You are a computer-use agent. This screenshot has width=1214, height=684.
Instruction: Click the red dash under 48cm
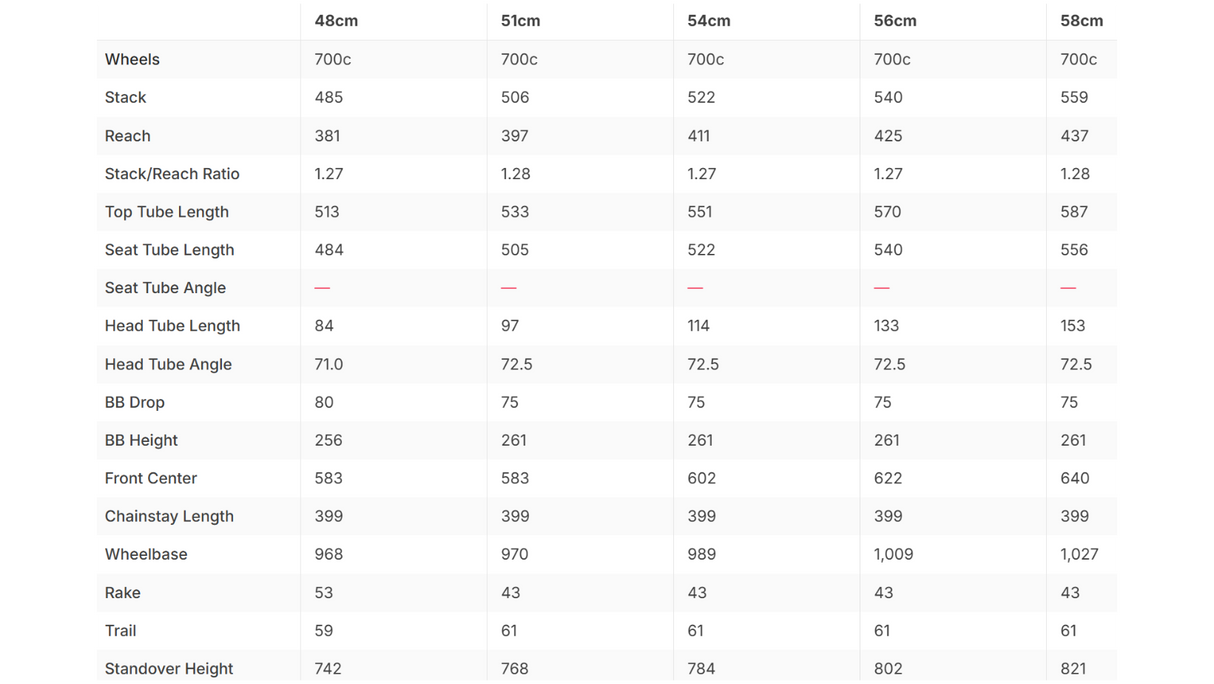(322, 288)
